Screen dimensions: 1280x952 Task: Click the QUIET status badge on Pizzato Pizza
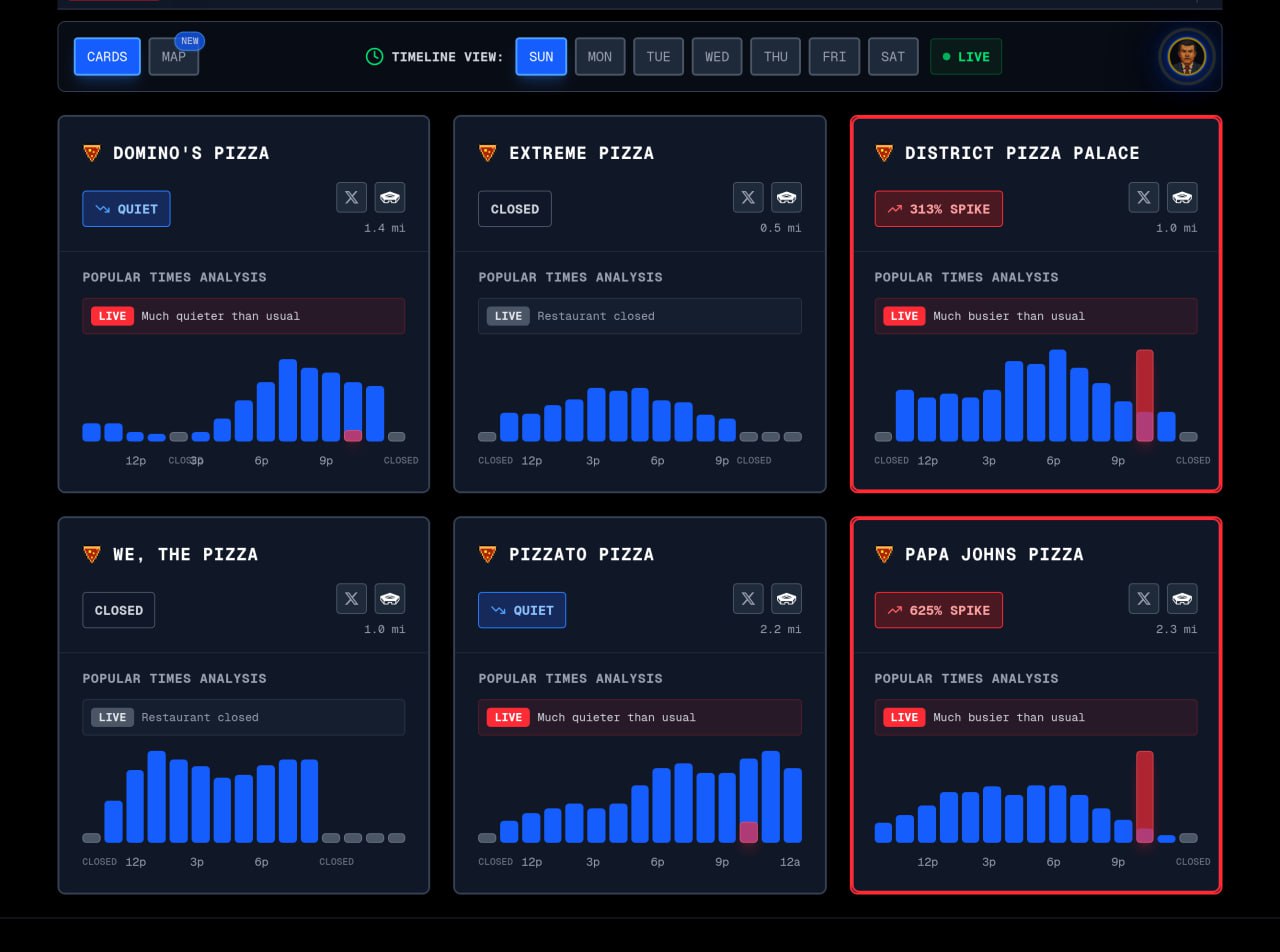tap(522, 610)
